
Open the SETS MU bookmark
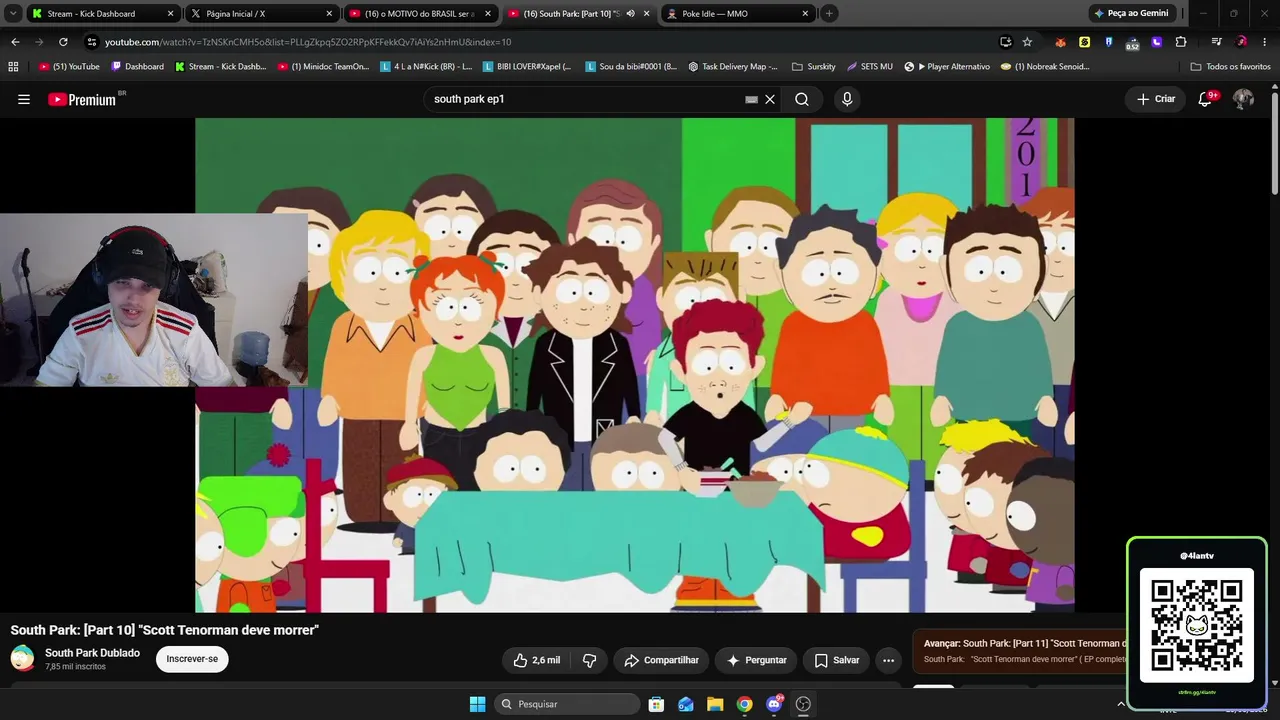(x=870, y=67)
